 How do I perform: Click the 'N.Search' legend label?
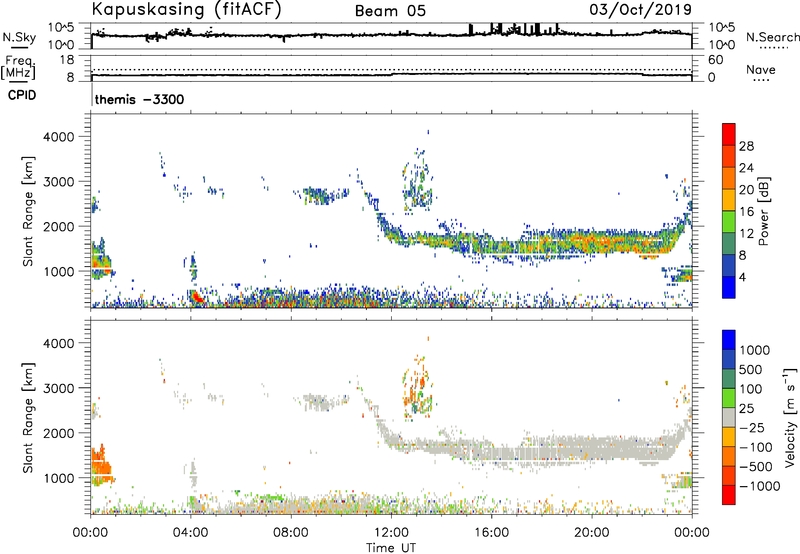[x=773, y=37]
